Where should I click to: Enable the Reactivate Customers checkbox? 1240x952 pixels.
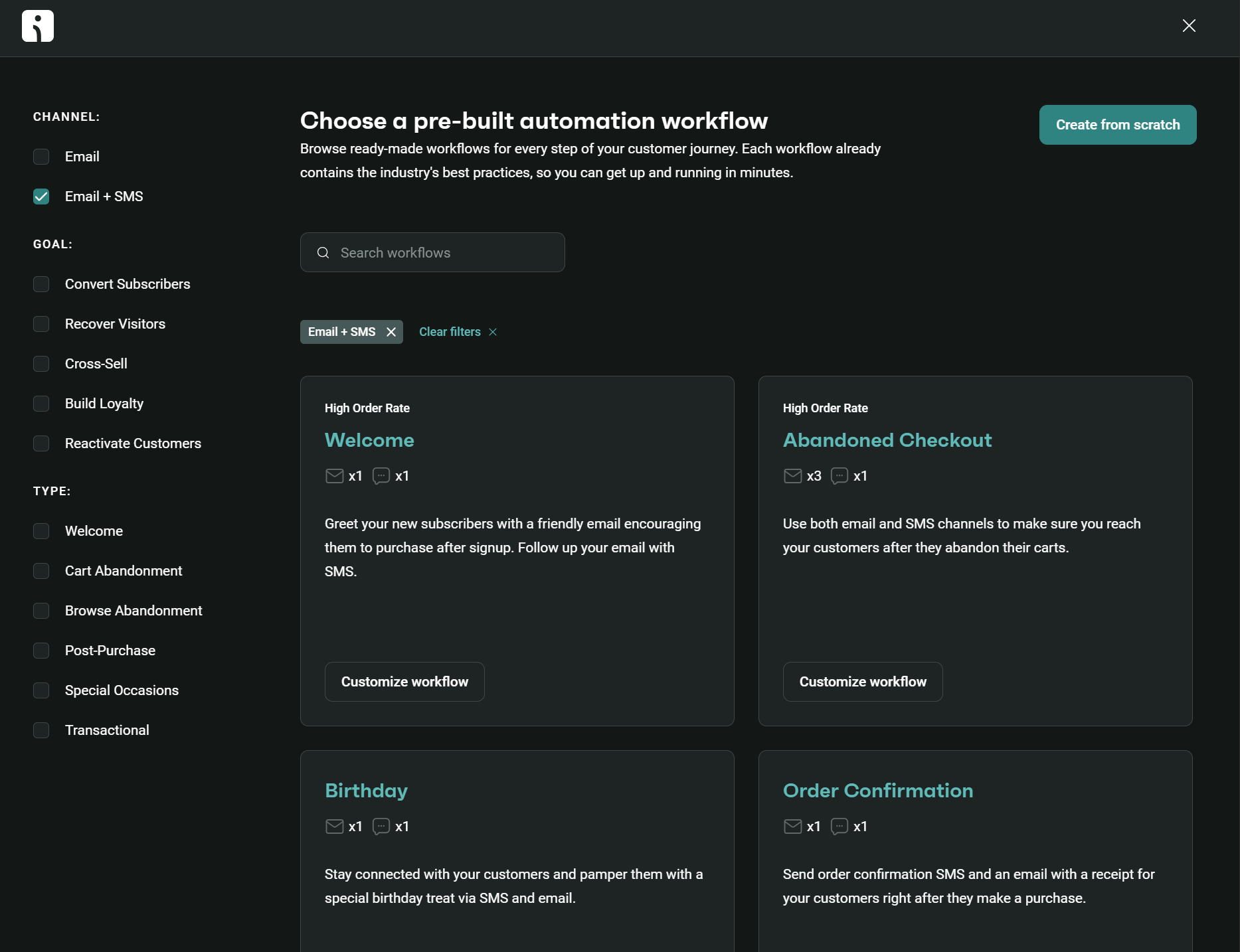(41, 443)
